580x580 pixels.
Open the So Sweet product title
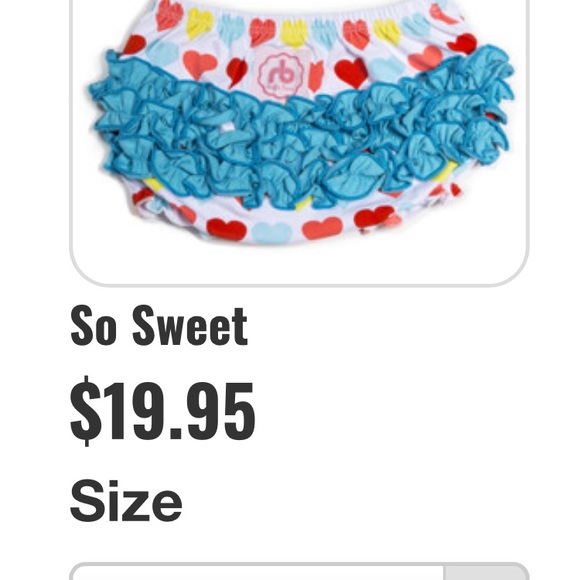tap(159, 325)
